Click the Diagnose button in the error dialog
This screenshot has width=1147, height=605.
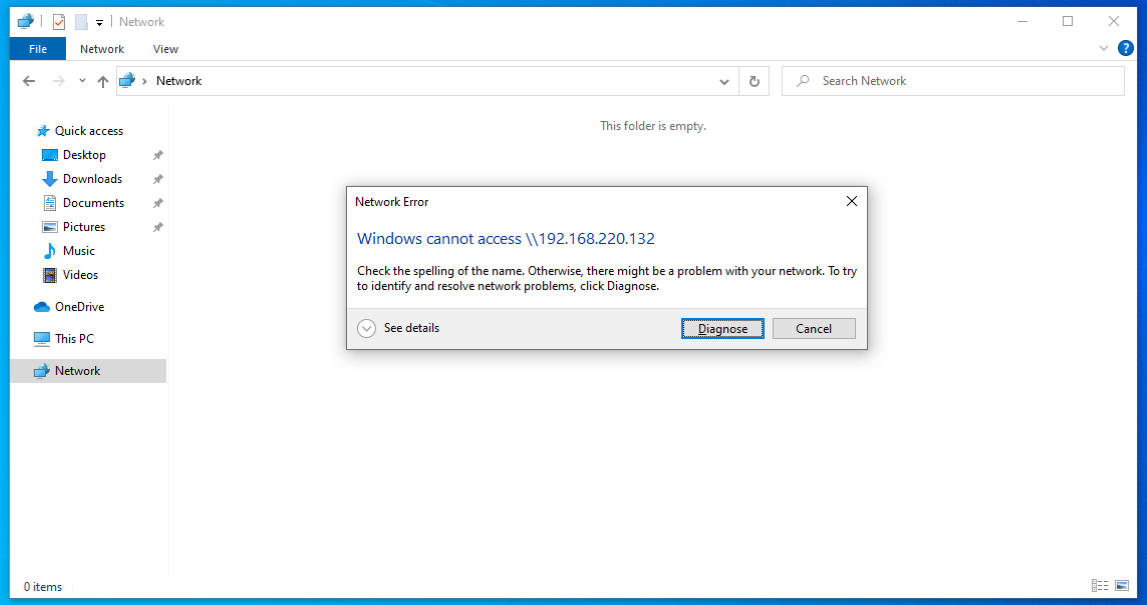722,328
